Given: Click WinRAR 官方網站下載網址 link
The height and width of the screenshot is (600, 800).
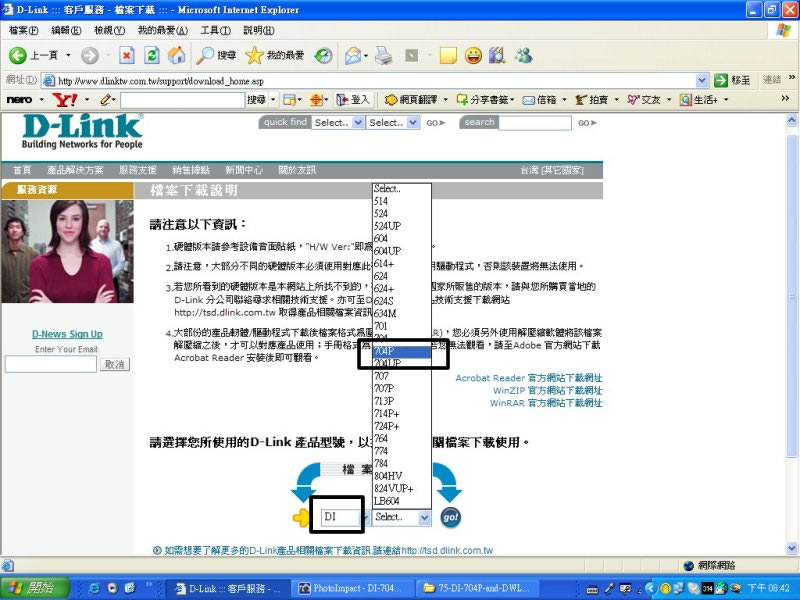Looking at the screenshot, I should [x=546, y=403].
